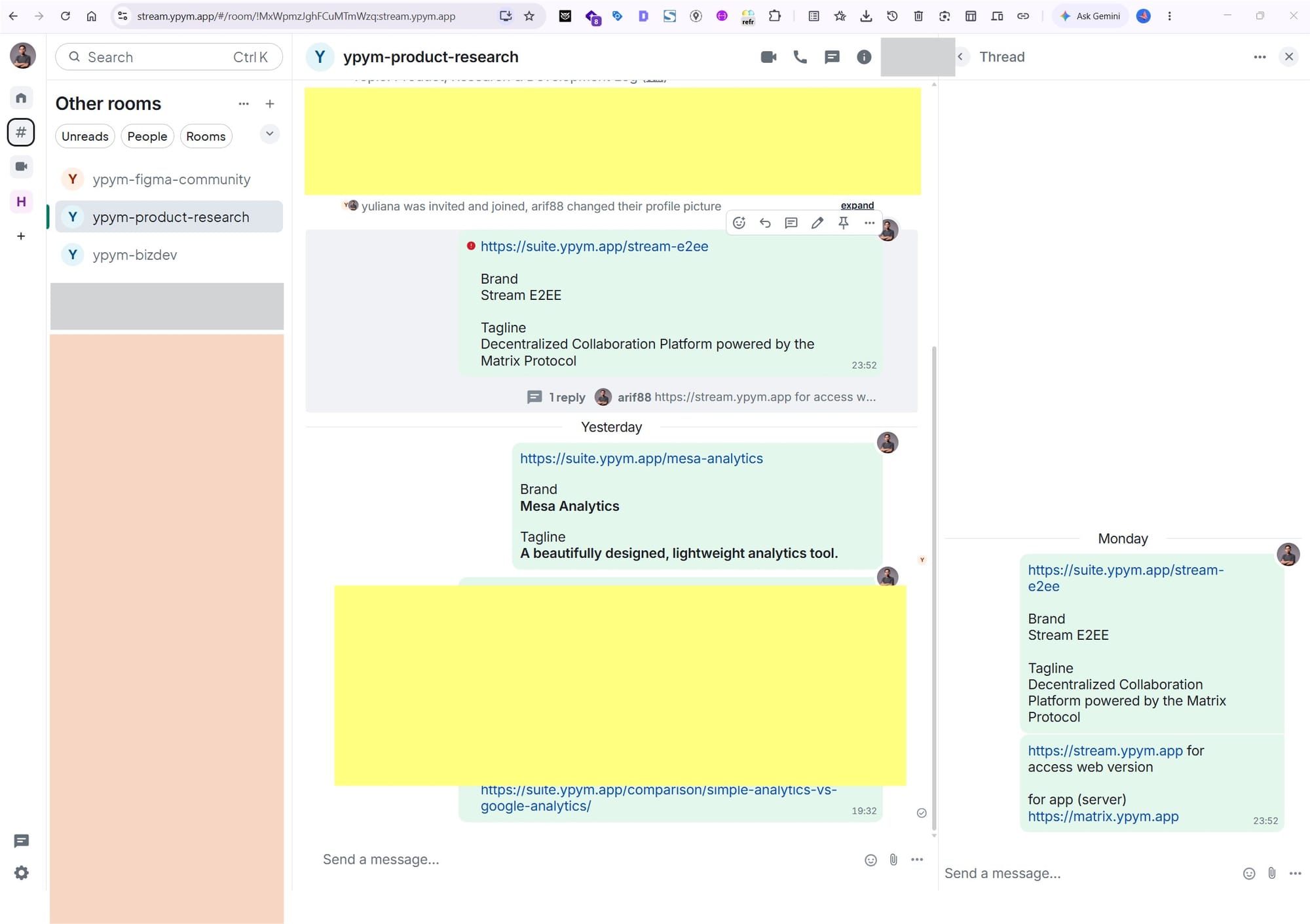Open the stream-e2ee link in the main chat

click(x=594, y=246)
